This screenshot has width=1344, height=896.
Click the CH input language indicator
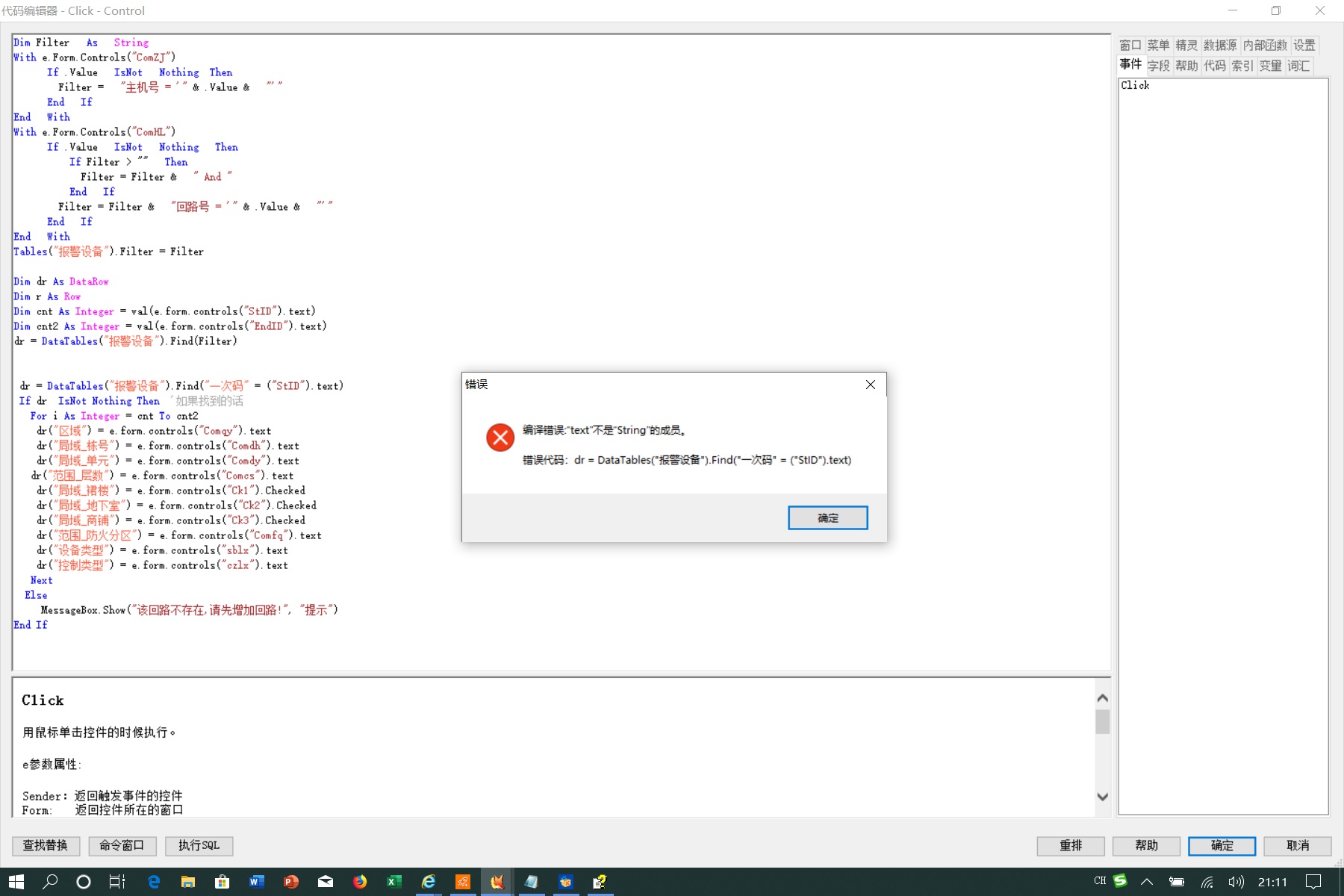tap(1100, 881)
